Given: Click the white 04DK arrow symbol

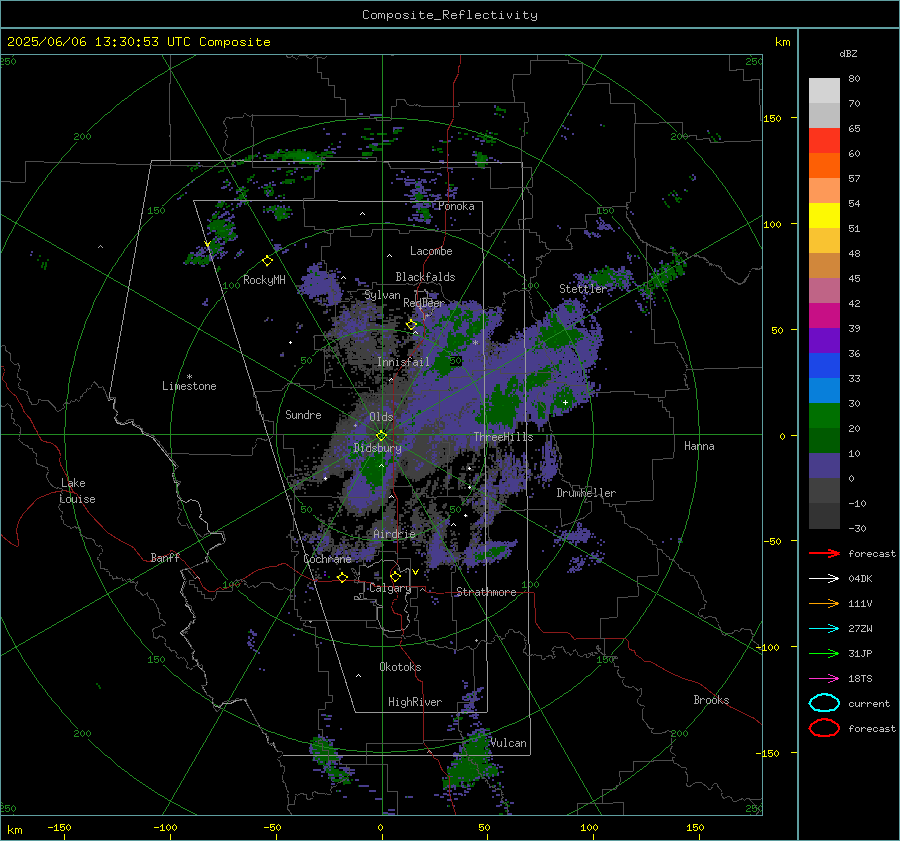Looking at the screenshot, I should click(824, 579).
